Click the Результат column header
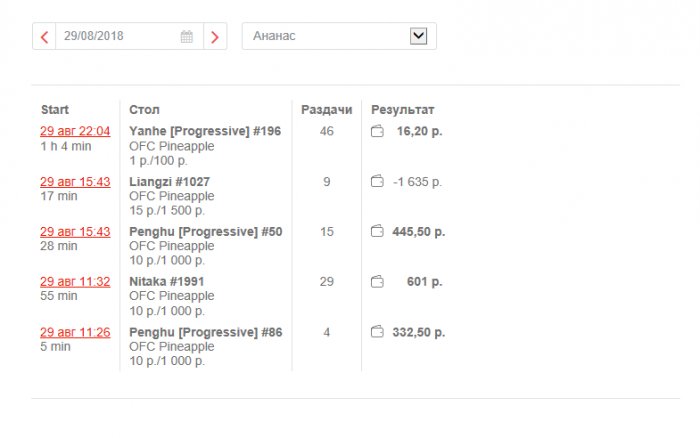 pyautogui.click(x=402, y=109)
